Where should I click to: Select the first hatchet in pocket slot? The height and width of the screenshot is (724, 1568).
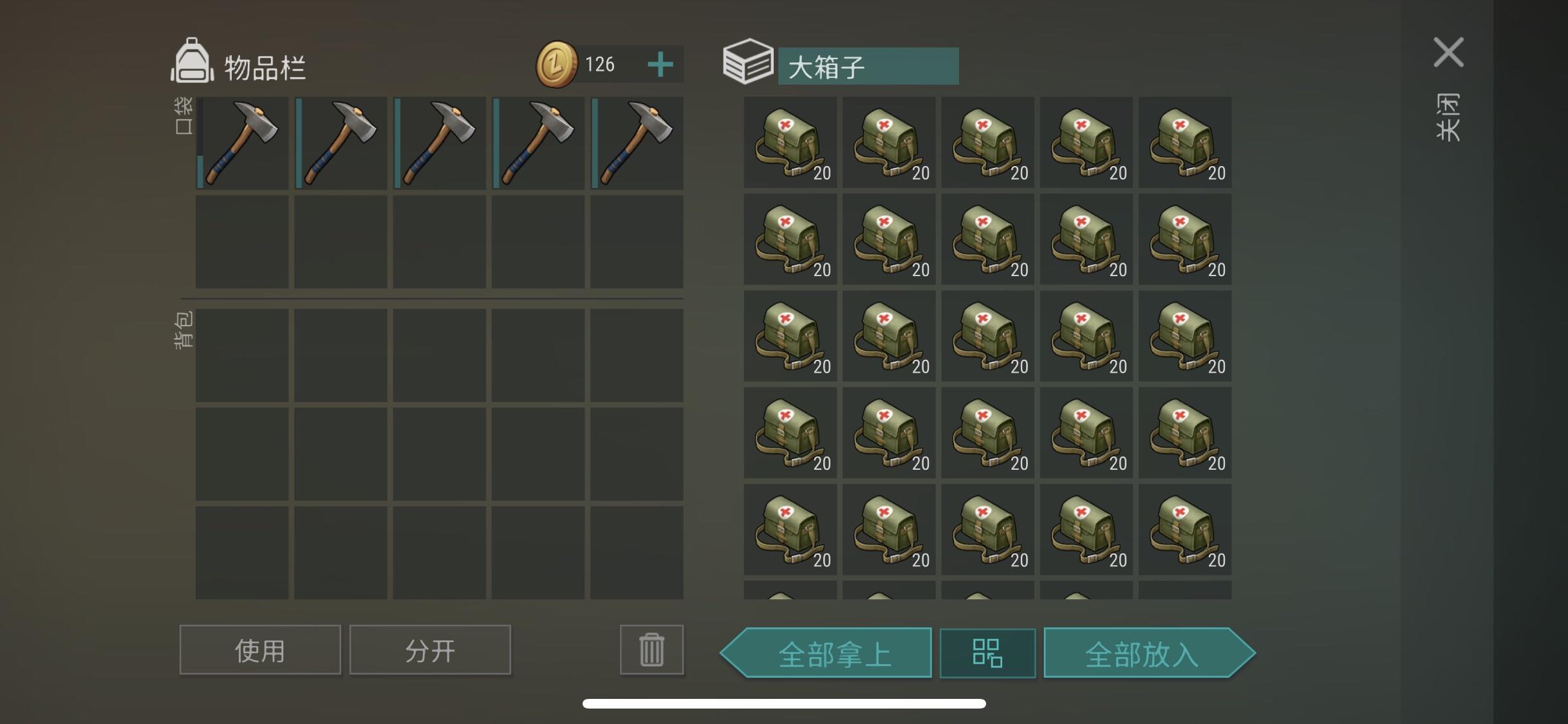242,143
